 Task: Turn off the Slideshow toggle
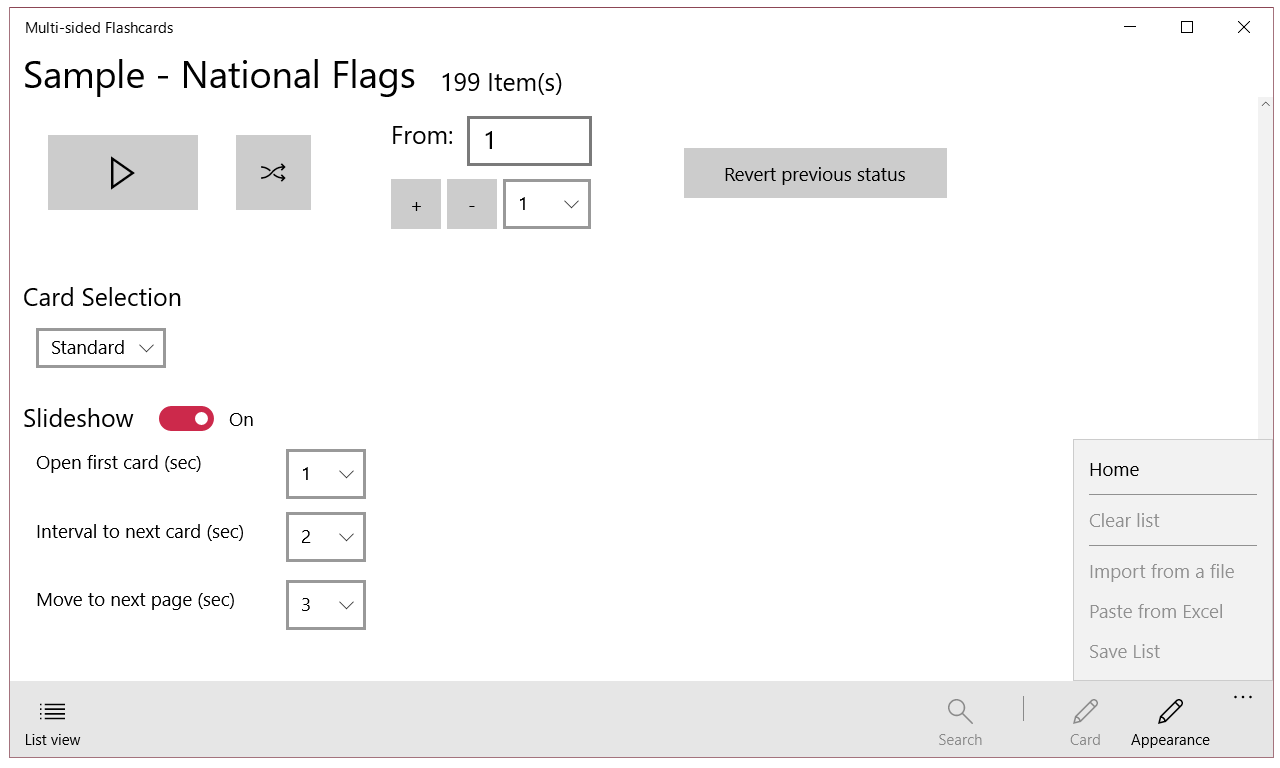click(187, 419)
